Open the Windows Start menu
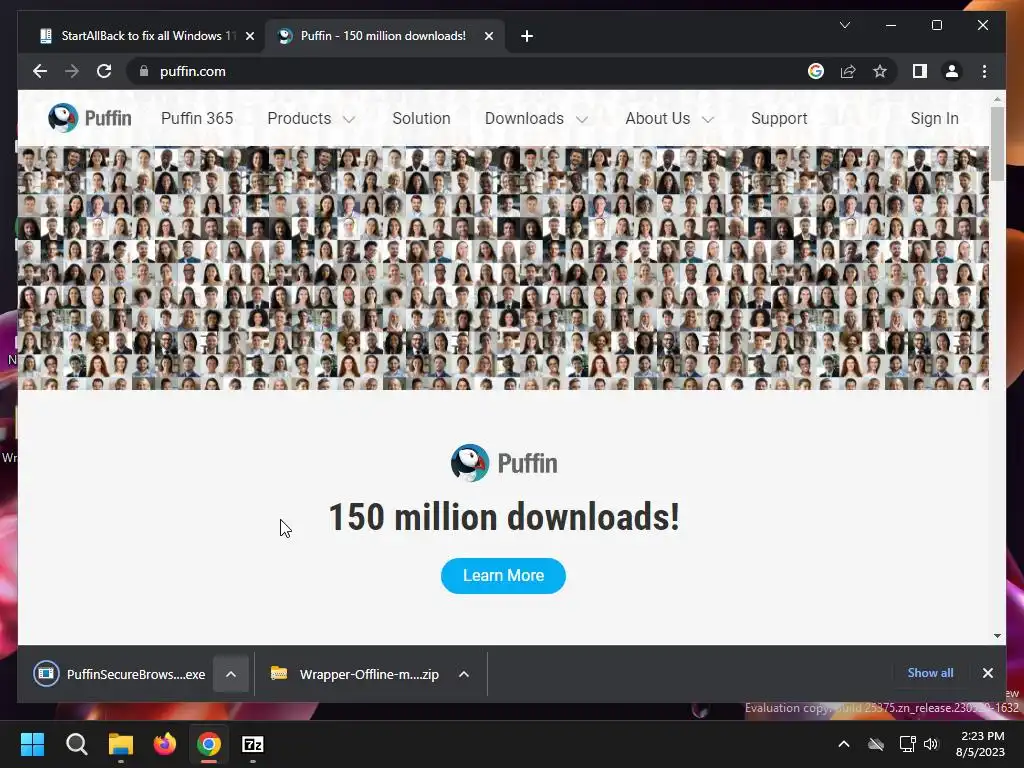 click(32, 744)
